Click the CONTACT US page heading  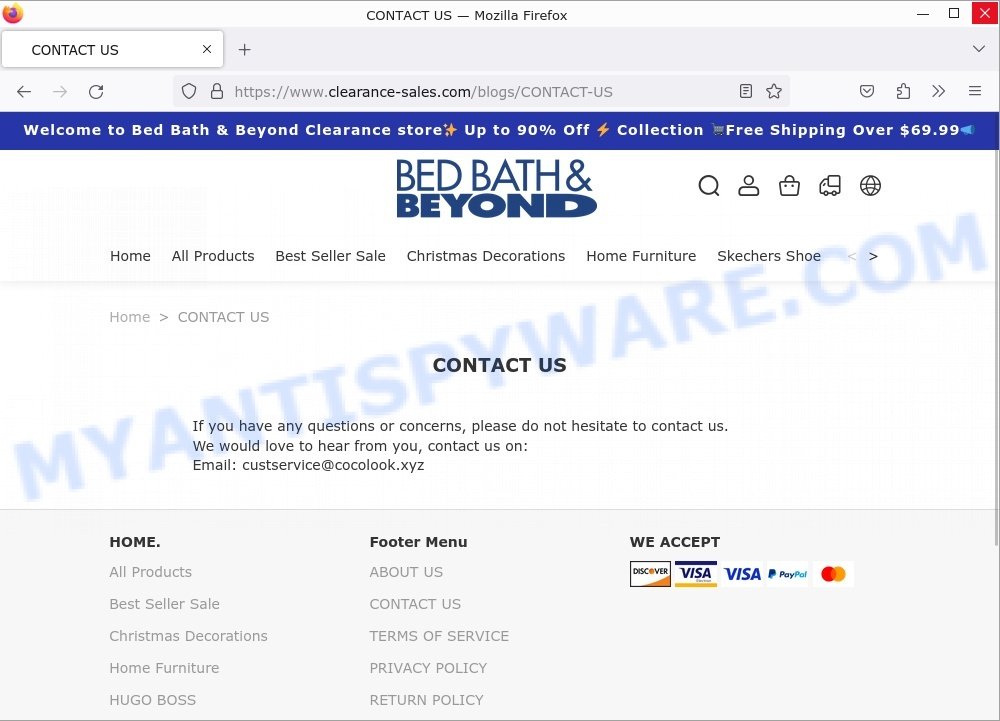[499, 365]
